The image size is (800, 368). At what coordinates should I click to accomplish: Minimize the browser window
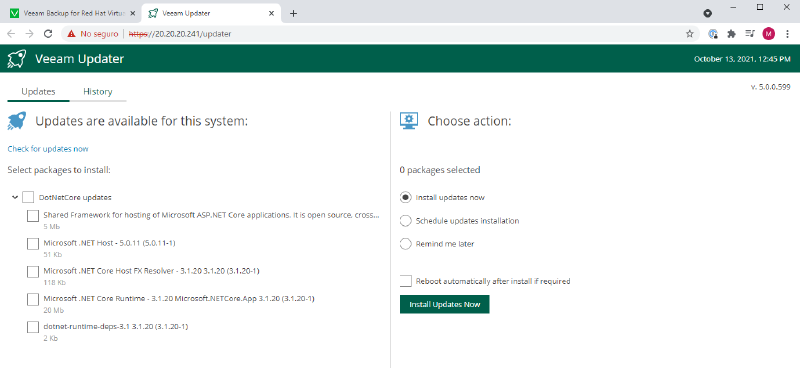click(x=733, y=7)
